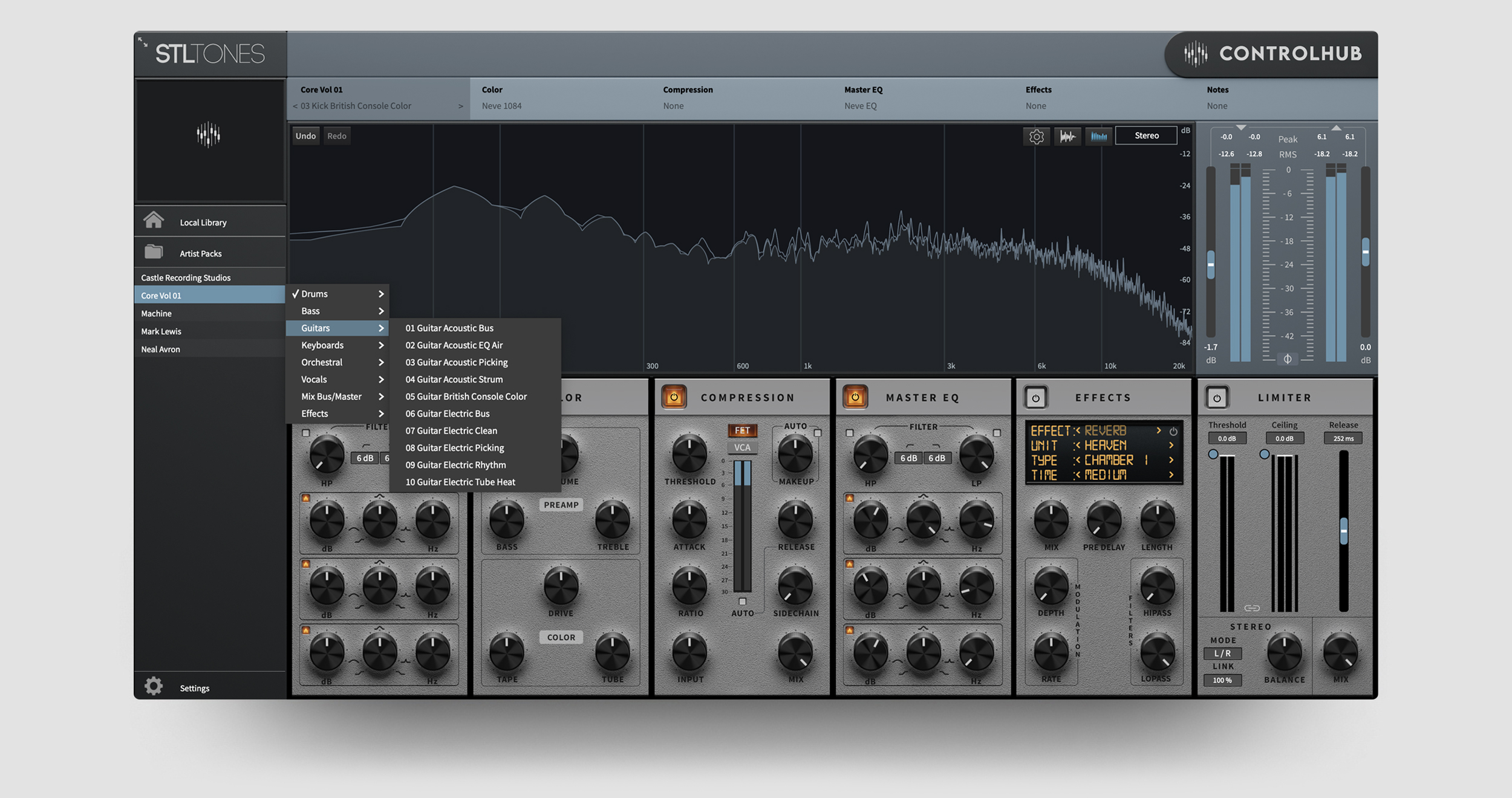Toggle Master EQ HP filter checkbox

(850, 433)
